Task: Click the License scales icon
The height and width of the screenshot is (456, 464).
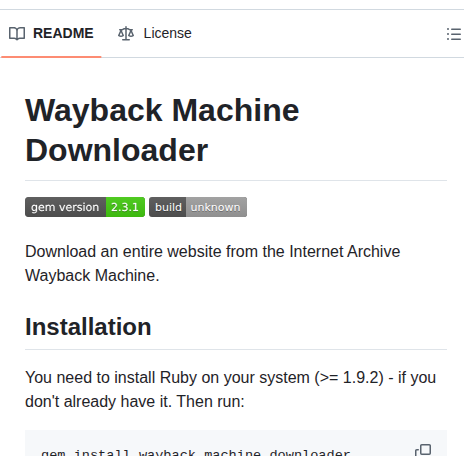Action: click(126, 33)
